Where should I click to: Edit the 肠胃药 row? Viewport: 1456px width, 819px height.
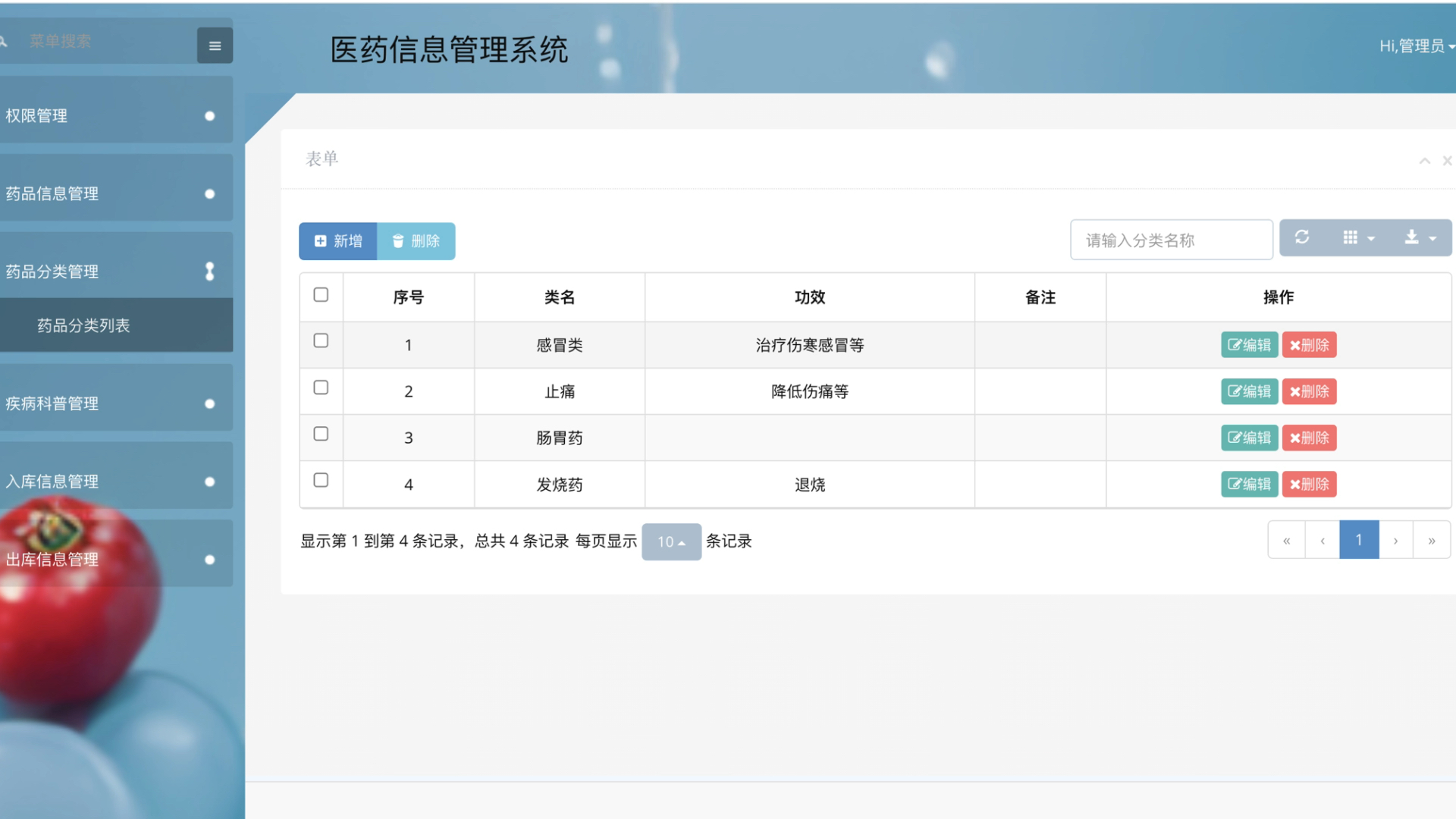[1249, 438]
